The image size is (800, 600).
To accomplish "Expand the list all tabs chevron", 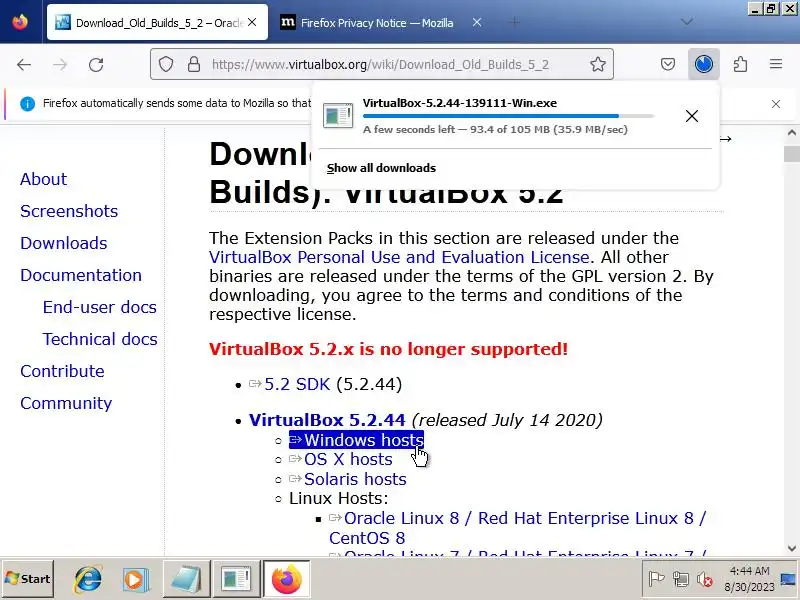I will tap(687, 22).
